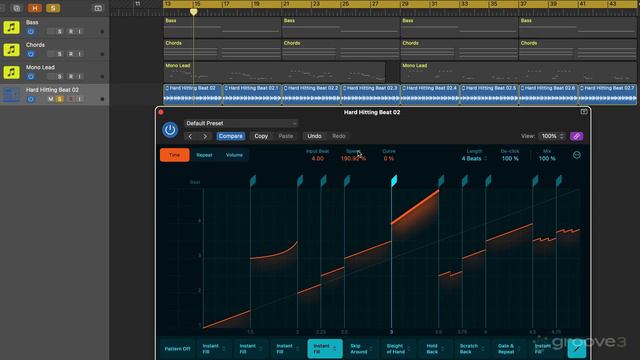Click the De-click 100 % value
640x360 pixels.
point(510,158)
